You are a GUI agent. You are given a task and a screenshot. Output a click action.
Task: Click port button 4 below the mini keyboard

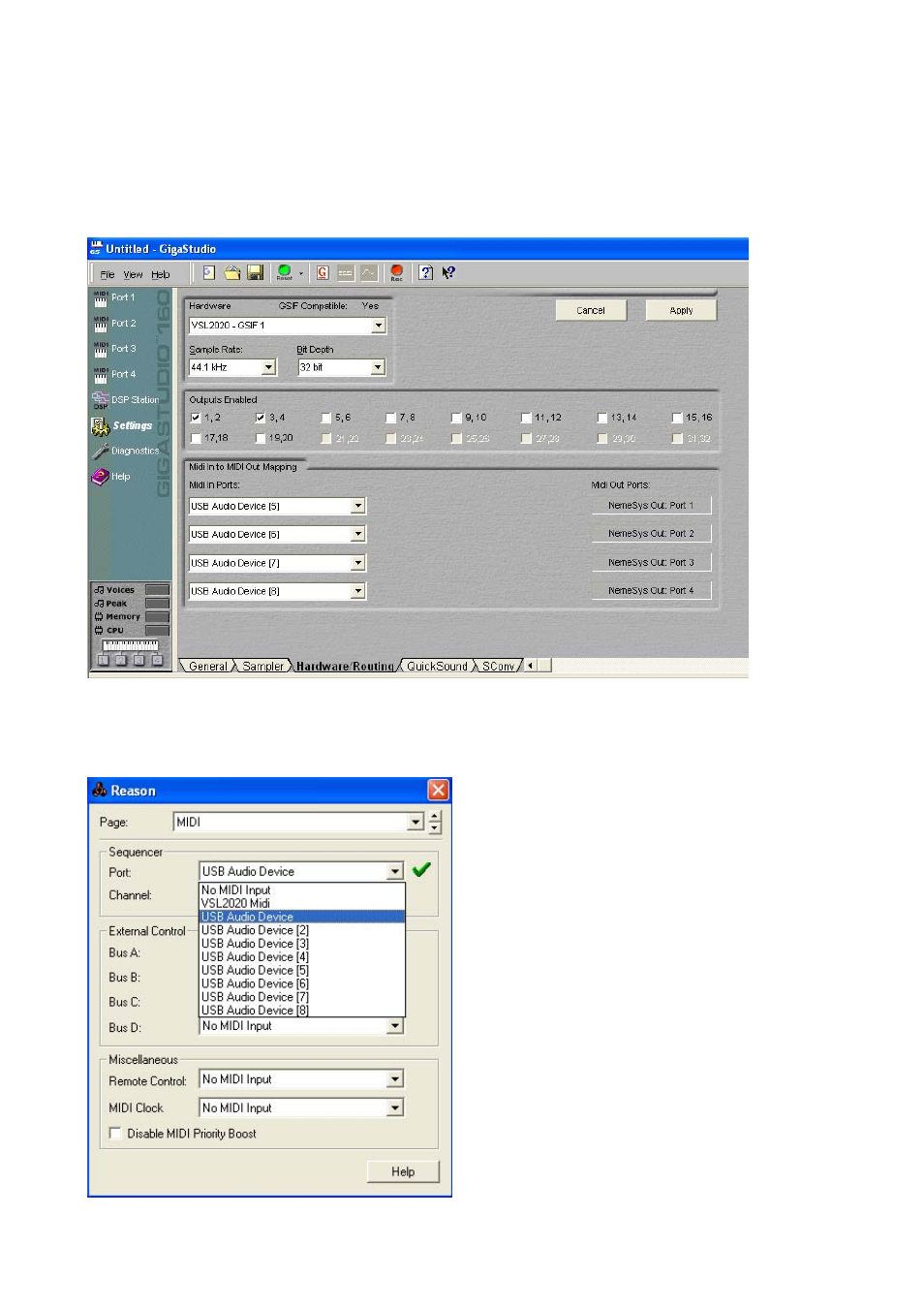tap(157, 661)
